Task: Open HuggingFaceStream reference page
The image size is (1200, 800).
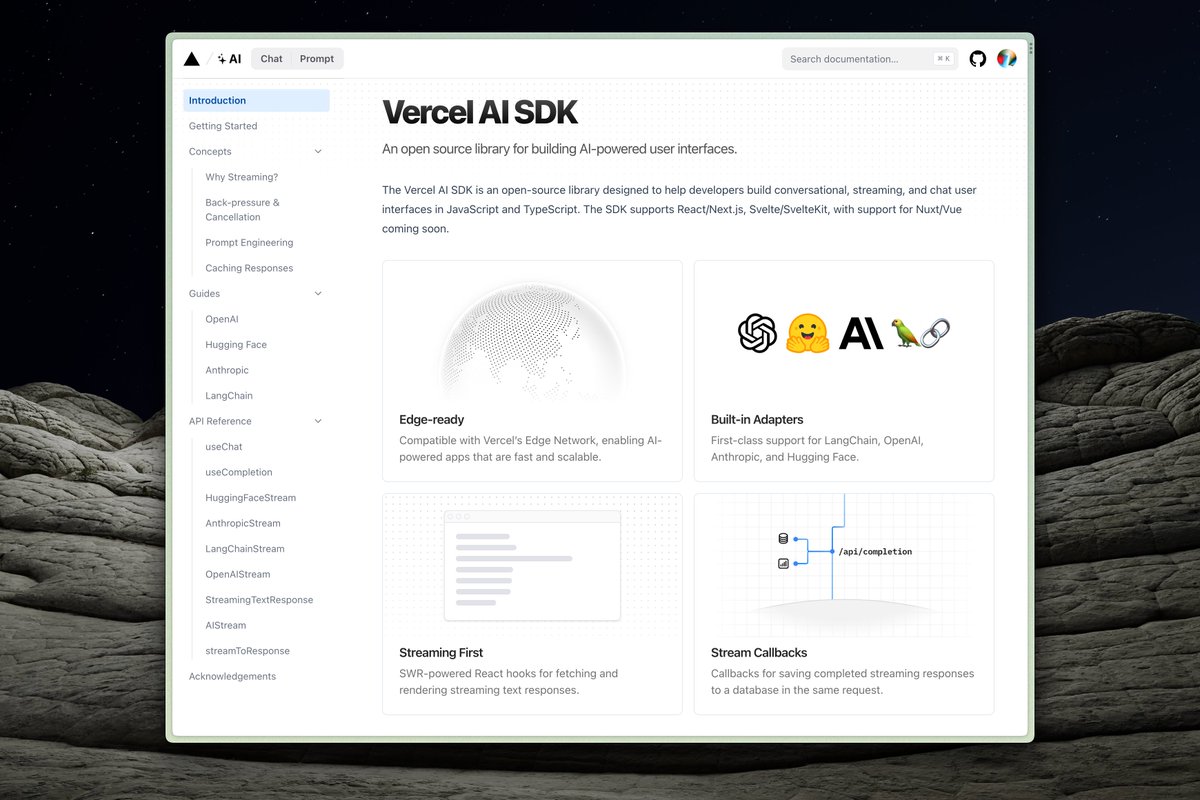Action: 251,498
